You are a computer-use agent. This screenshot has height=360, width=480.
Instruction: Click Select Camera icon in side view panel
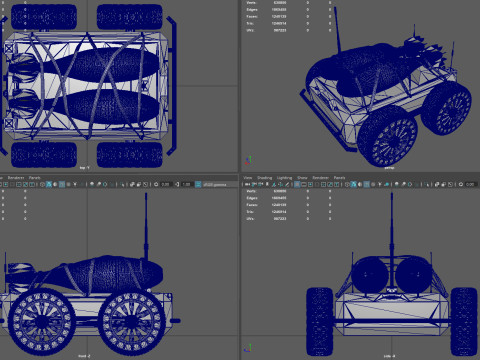pos(247,184)
